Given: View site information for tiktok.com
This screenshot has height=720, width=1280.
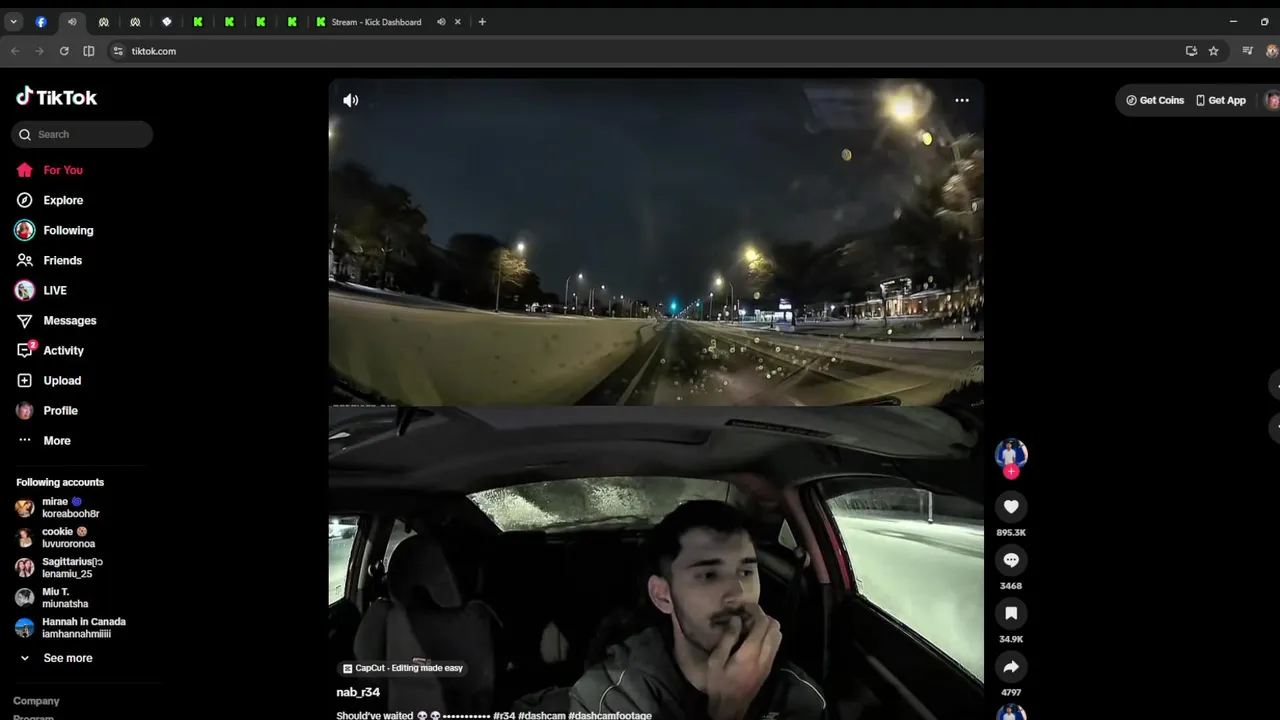Looking at the screenshot, I should 118,51.
